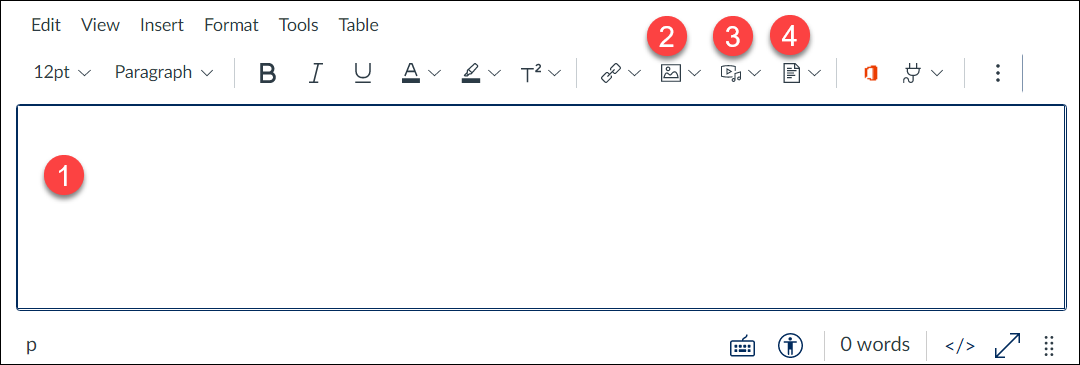Switch to HTML editor view
1080x365 pixels.
(959, 345)
